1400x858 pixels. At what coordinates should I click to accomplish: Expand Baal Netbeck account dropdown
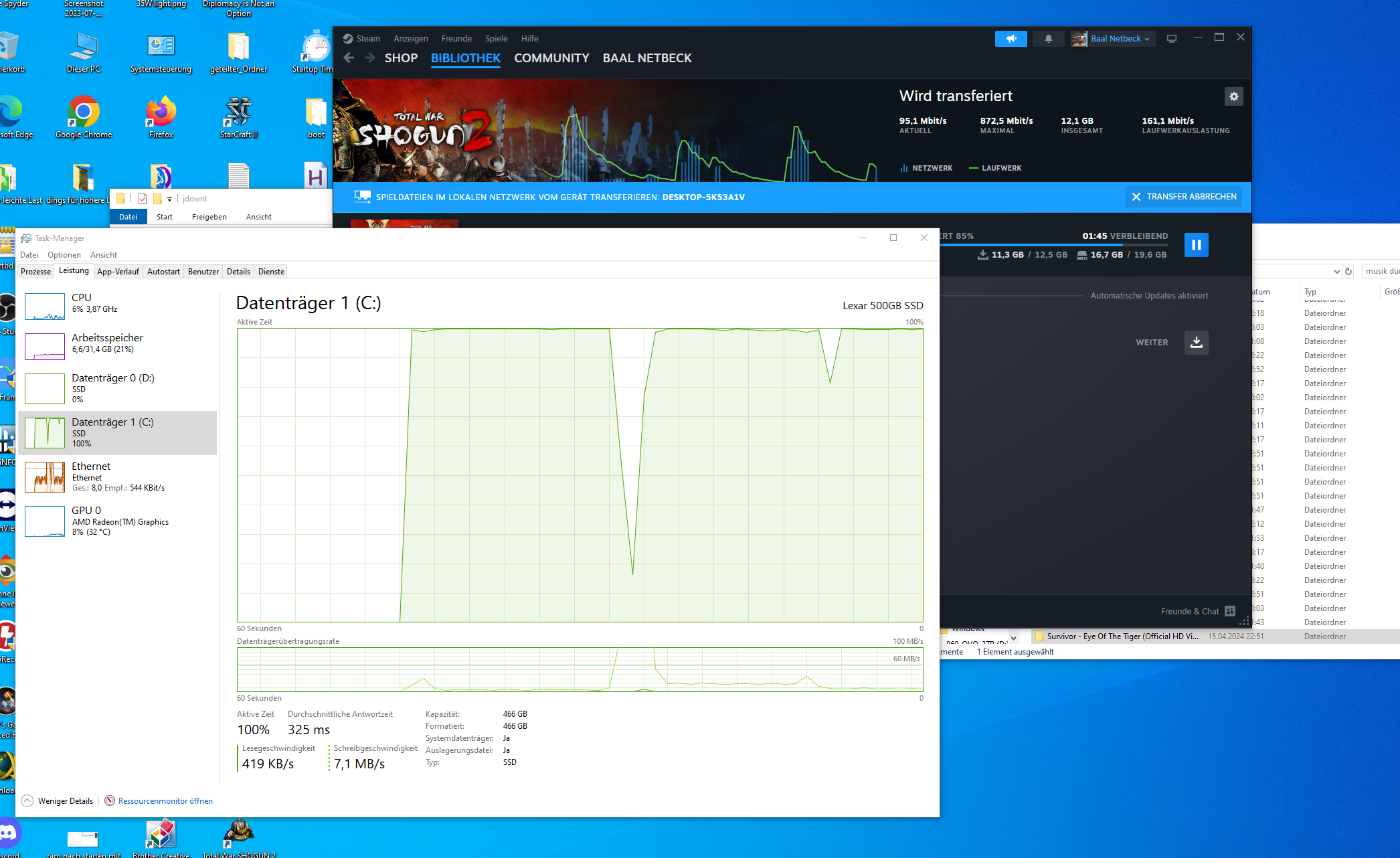click(1119, 39)
